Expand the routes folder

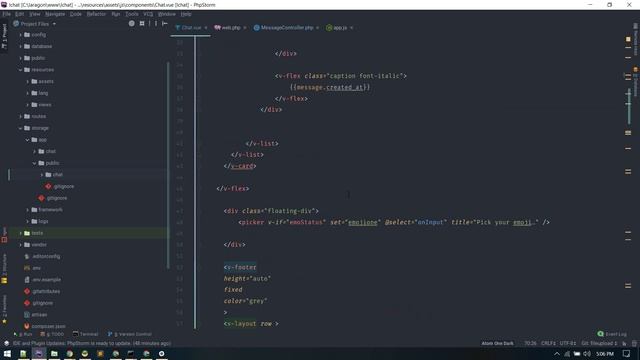click(20, 116)
